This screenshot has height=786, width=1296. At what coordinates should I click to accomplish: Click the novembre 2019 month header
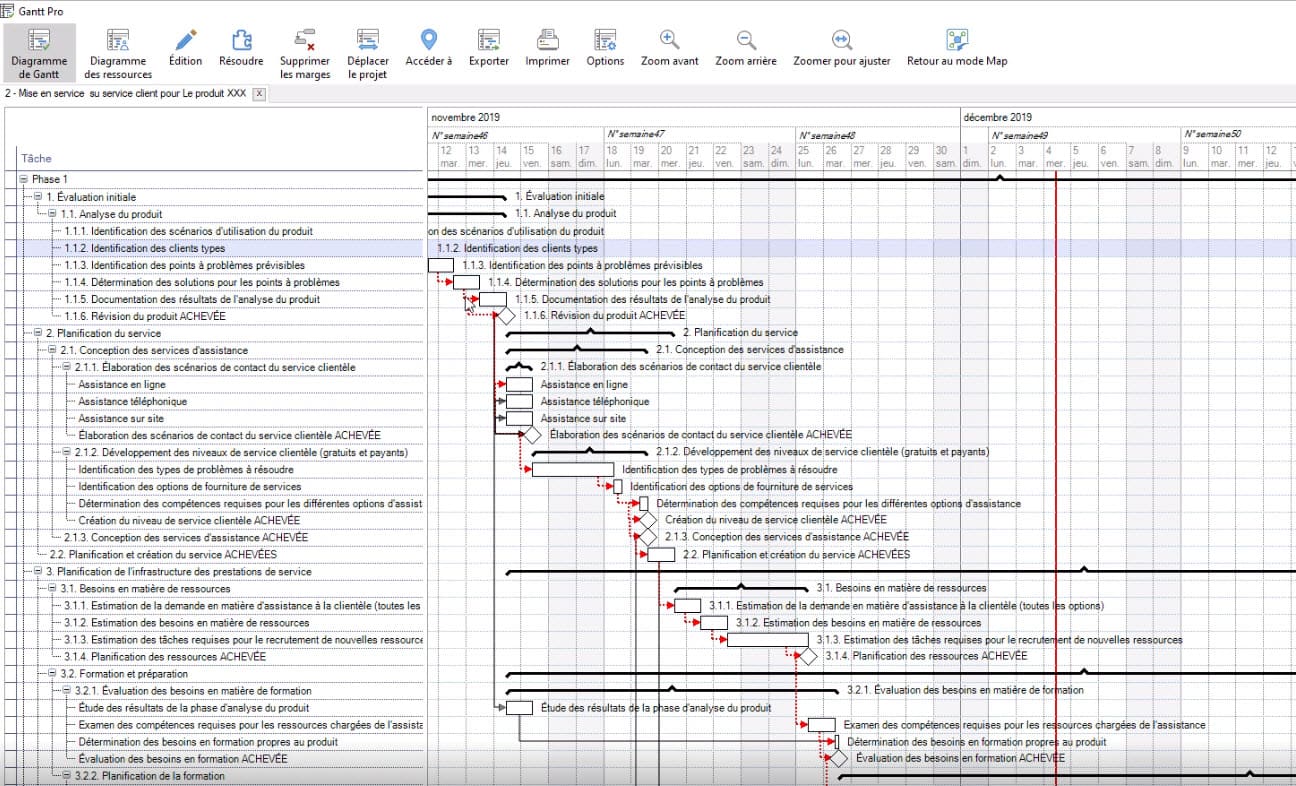pyautogui.click(x=466, y=117)
